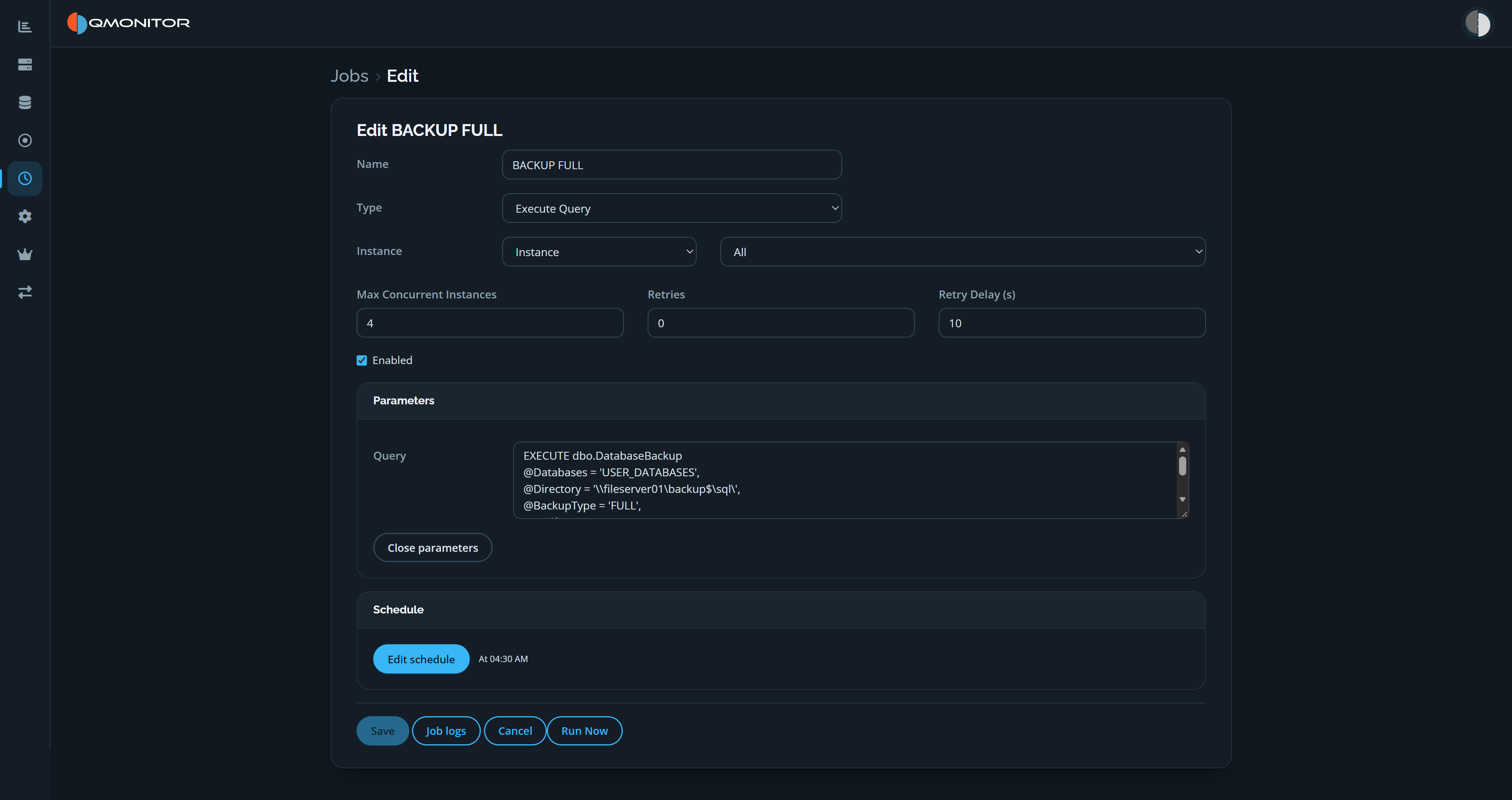
Task: Click the 'At 04:30 AM' schedule text
Action: pos(503,659)
